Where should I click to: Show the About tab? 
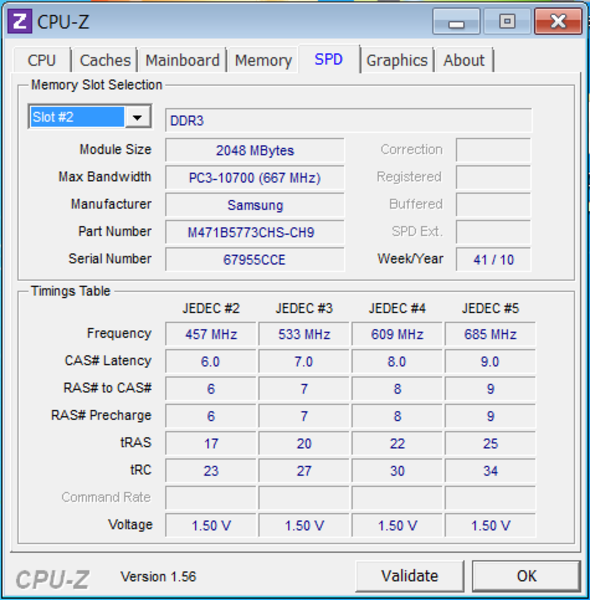[x=464, y=60]
